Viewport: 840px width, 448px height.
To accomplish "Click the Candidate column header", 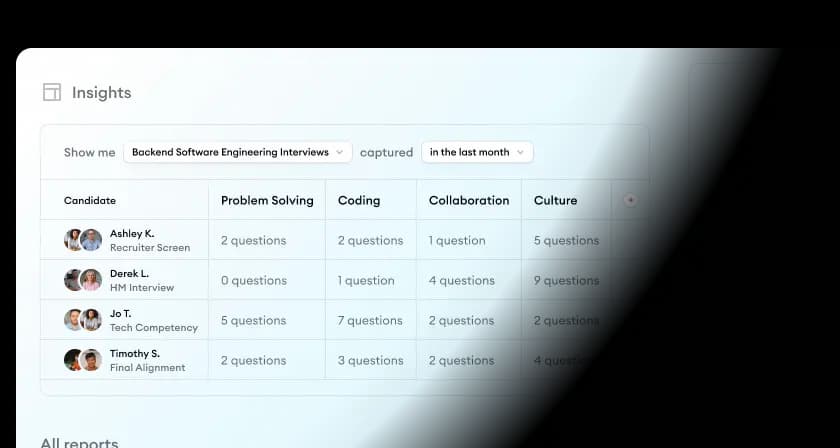I will pyautogui.click(x=90, y=200).
